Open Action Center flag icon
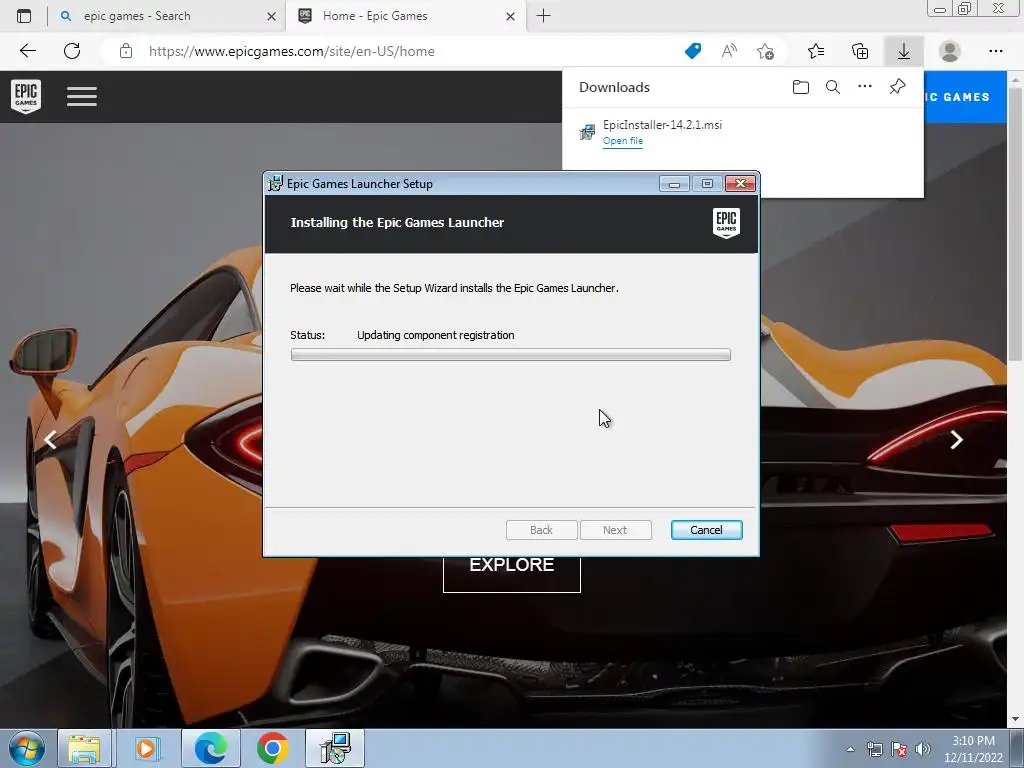 [899, 749]
